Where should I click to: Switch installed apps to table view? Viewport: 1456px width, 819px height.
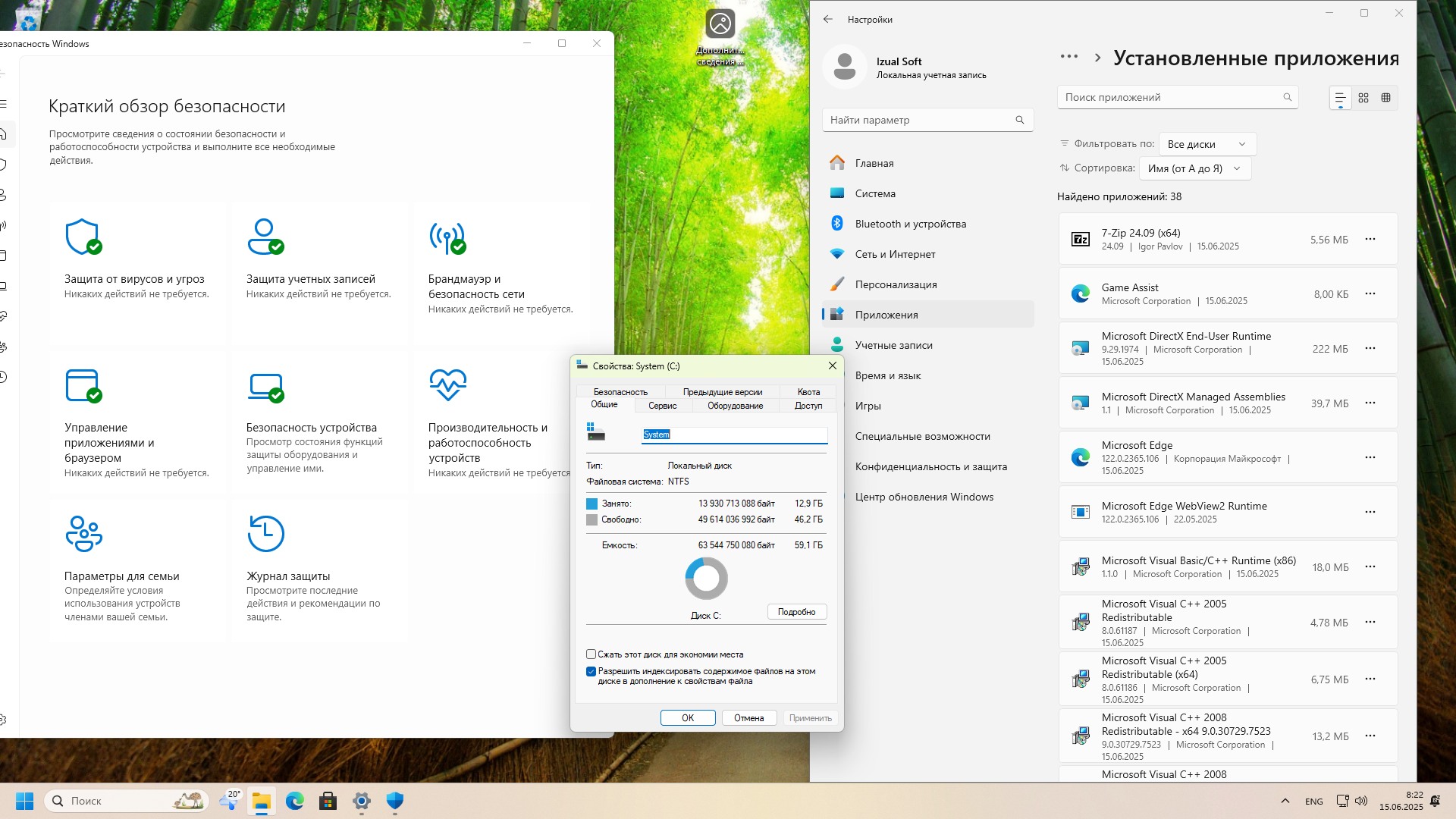(1385, 98)
